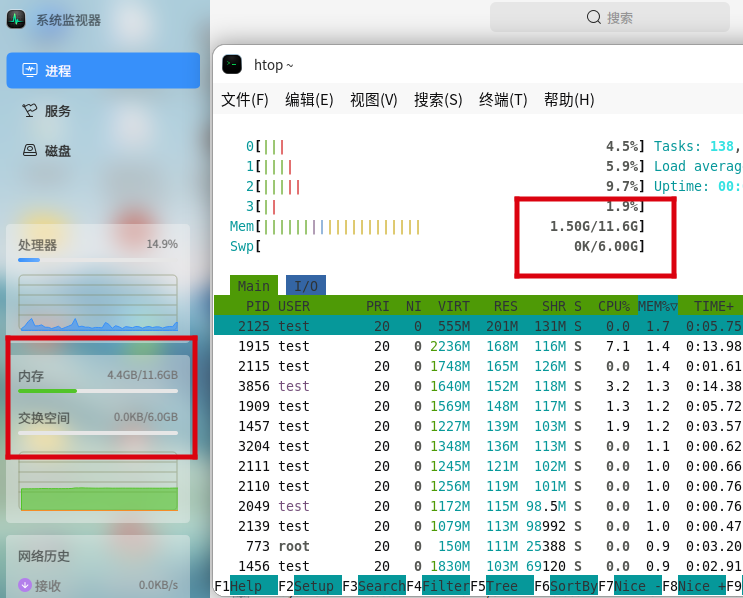Open the 文件(F) menu
The height and width of the screenshot is (598, 743).
click(245, 100)
